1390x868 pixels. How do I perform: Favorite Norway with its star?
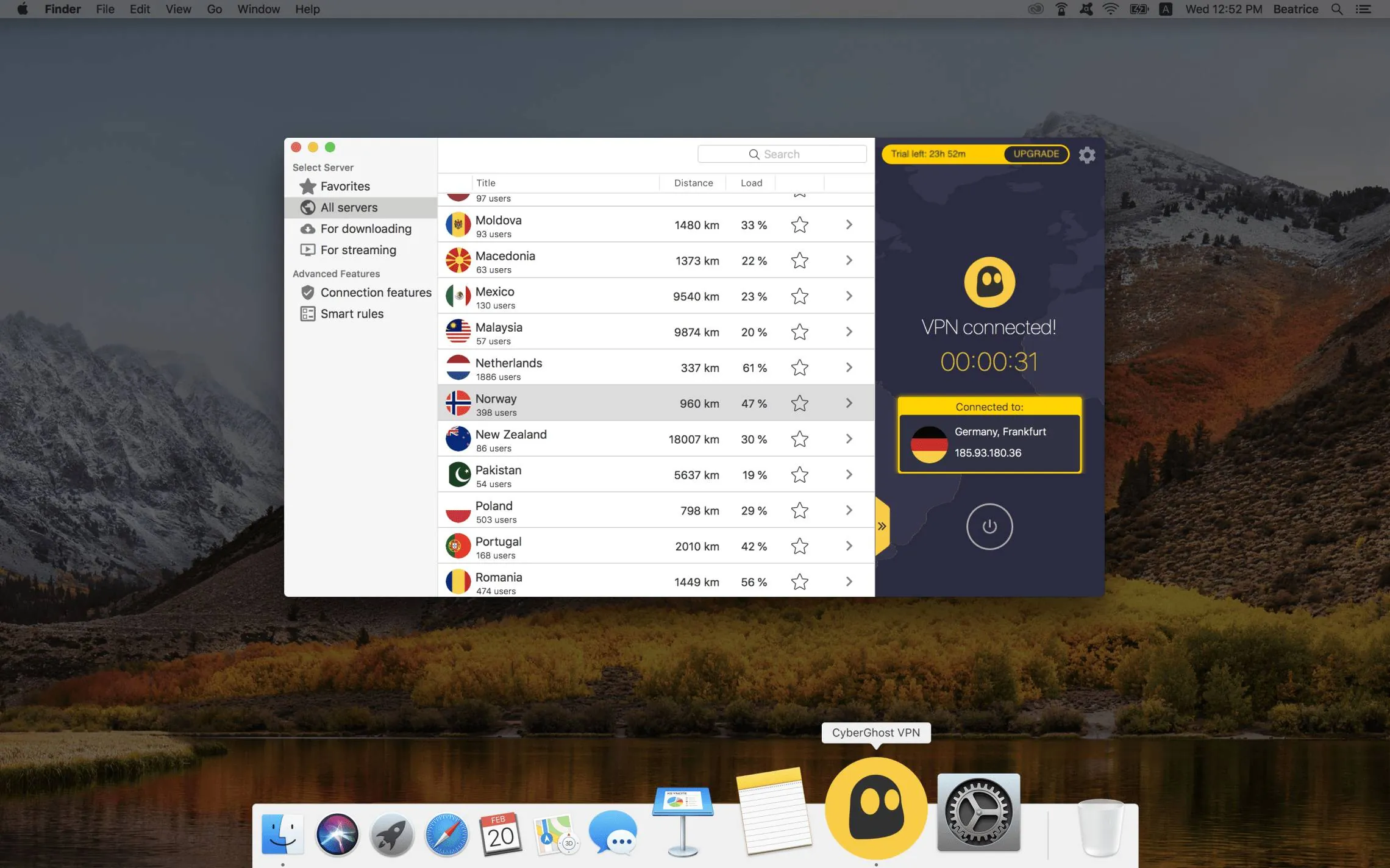[x=799, y=404]
